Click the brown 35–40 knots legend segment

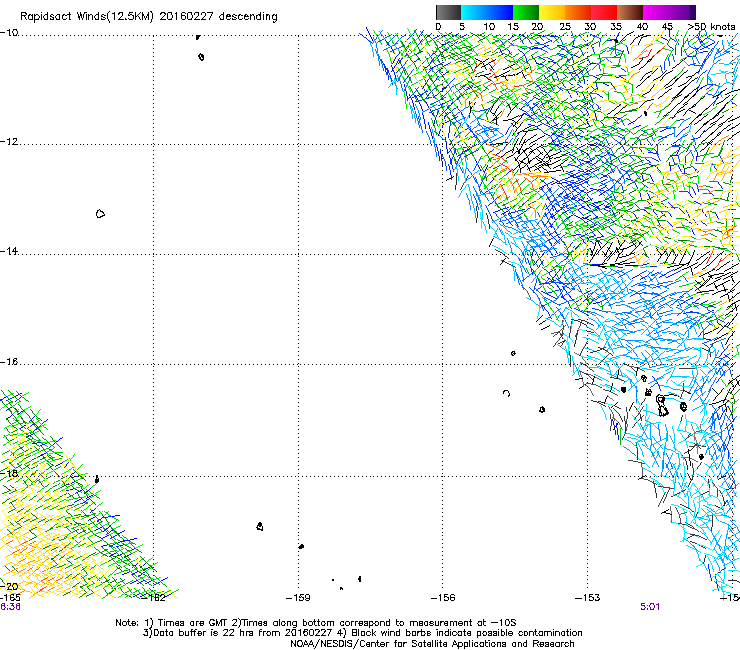coord(630,12)
